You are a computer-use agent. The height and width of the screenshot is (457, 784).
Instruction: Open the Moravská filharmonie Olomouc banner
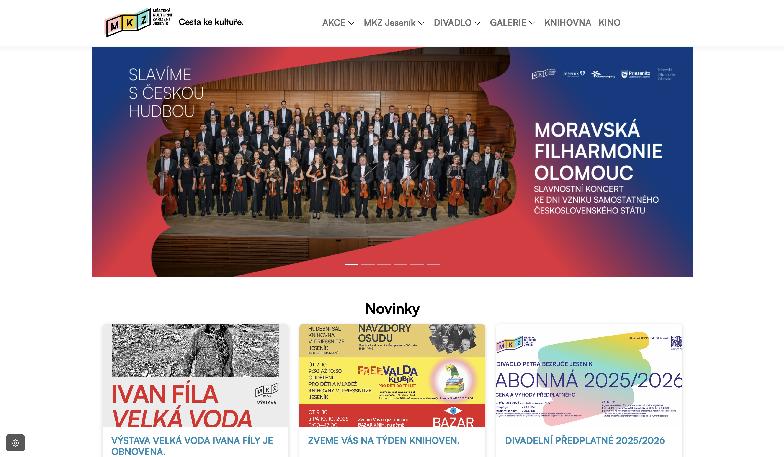(x=392, y=162)
